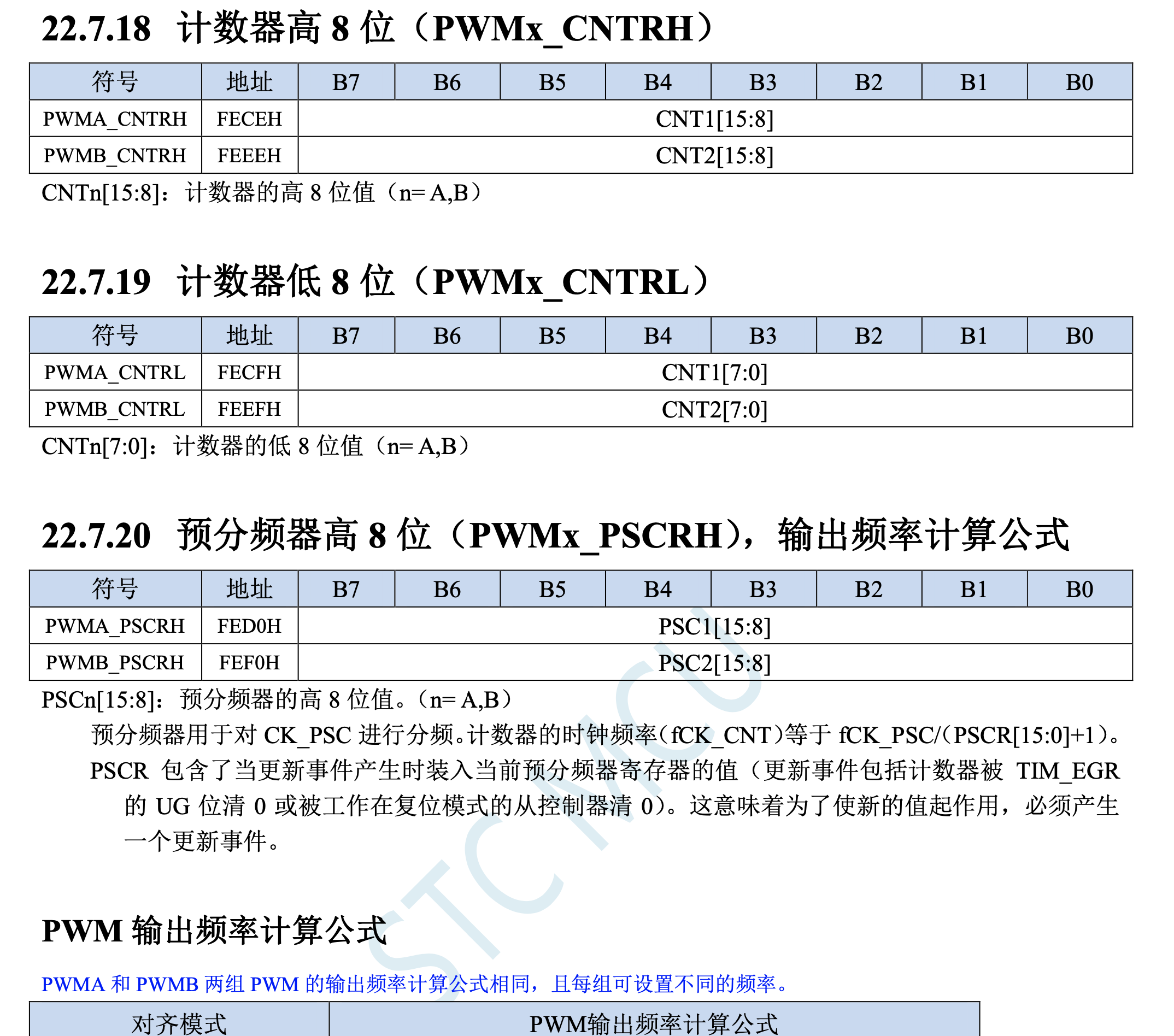
Task: Select the PWMA_CNTRH symbol cell
Action: tap(115, 119)
